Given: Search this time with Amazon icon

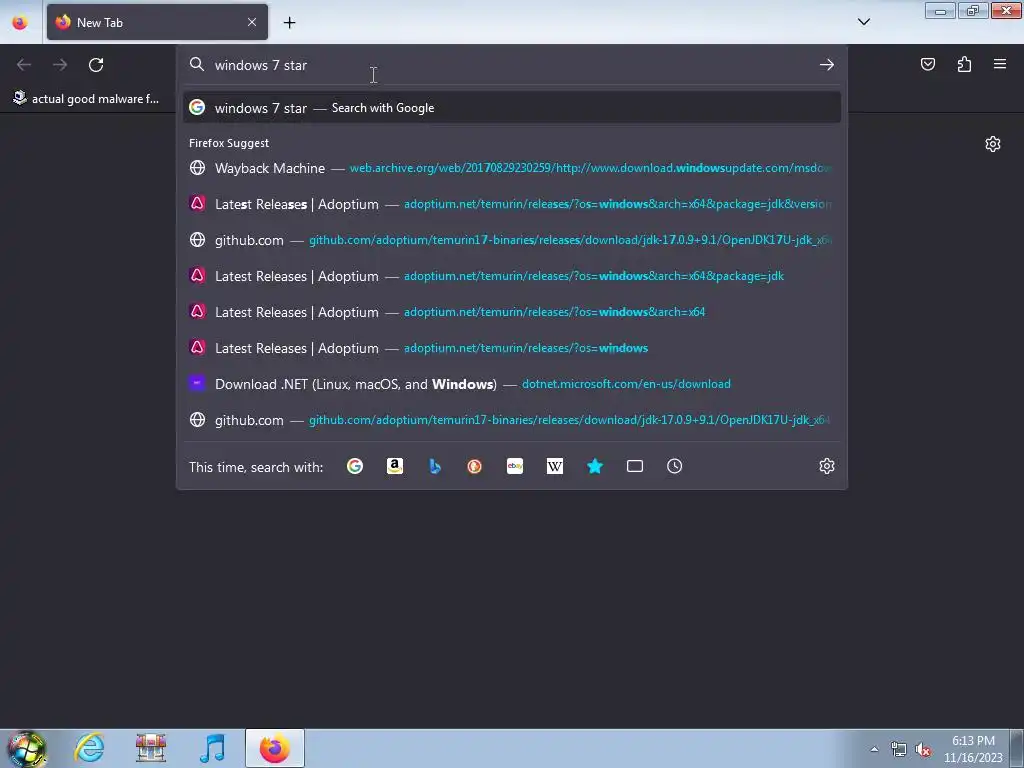Looking at the screenshot, I should click(x=394, y=466).
